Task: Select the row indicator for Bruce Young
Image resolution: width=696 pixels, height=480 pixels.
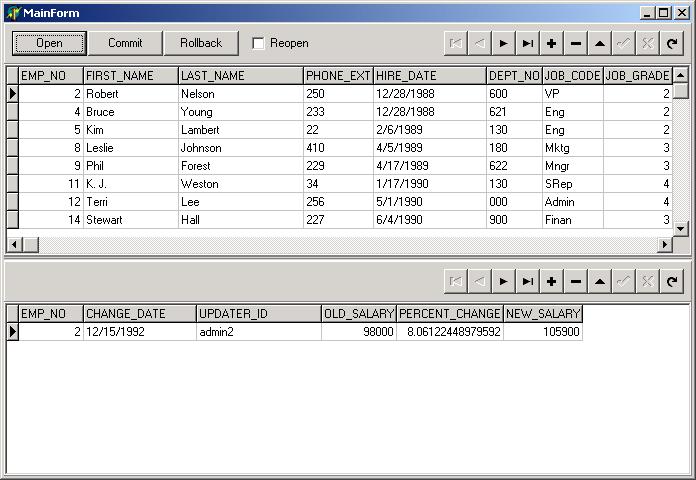Action: (12, 112)
